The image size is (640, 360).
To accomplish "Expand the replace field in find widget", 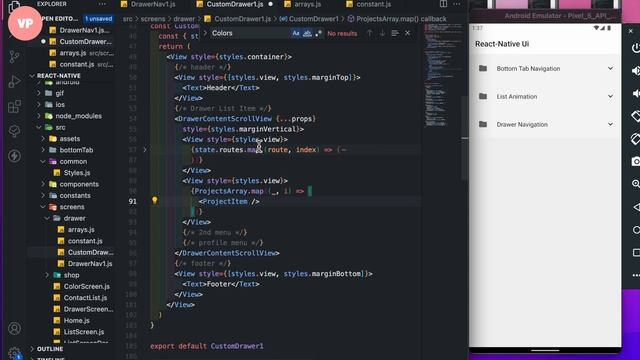I will point(205,33).
